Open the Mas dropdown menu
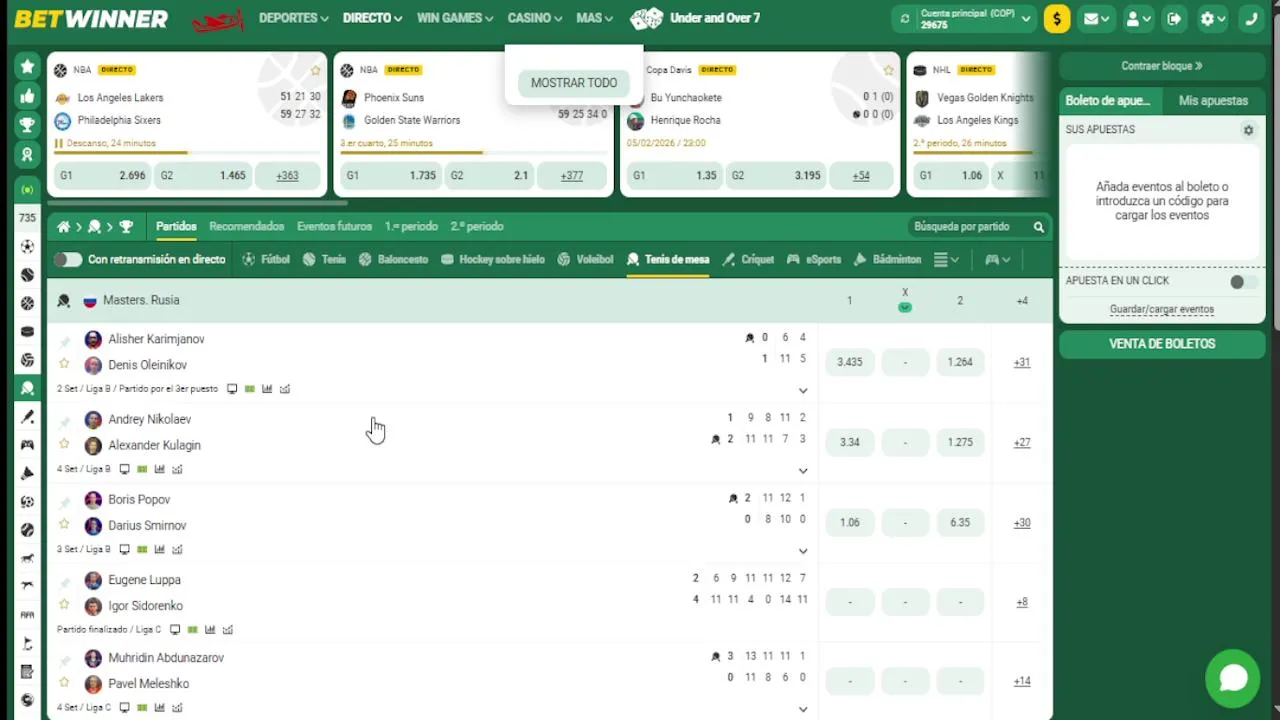This screenshot has width=1280, height=720. 595,18
